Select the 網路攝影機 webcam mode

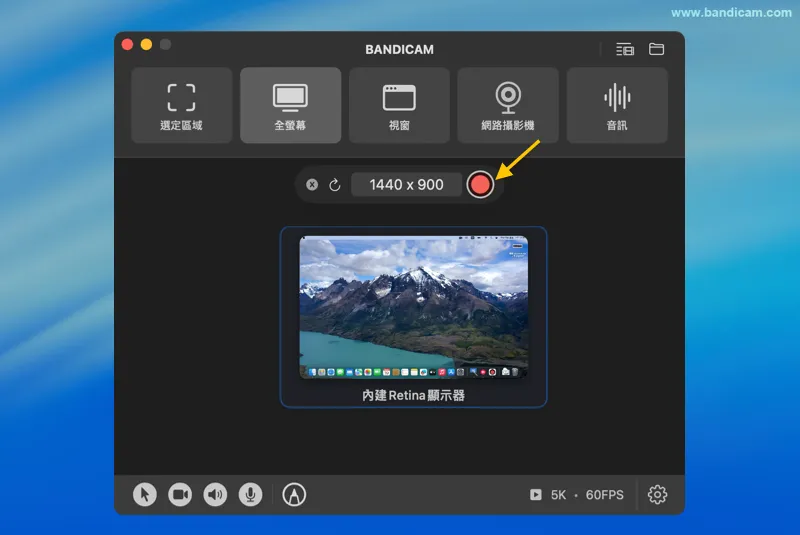click(x=508, y=105)
